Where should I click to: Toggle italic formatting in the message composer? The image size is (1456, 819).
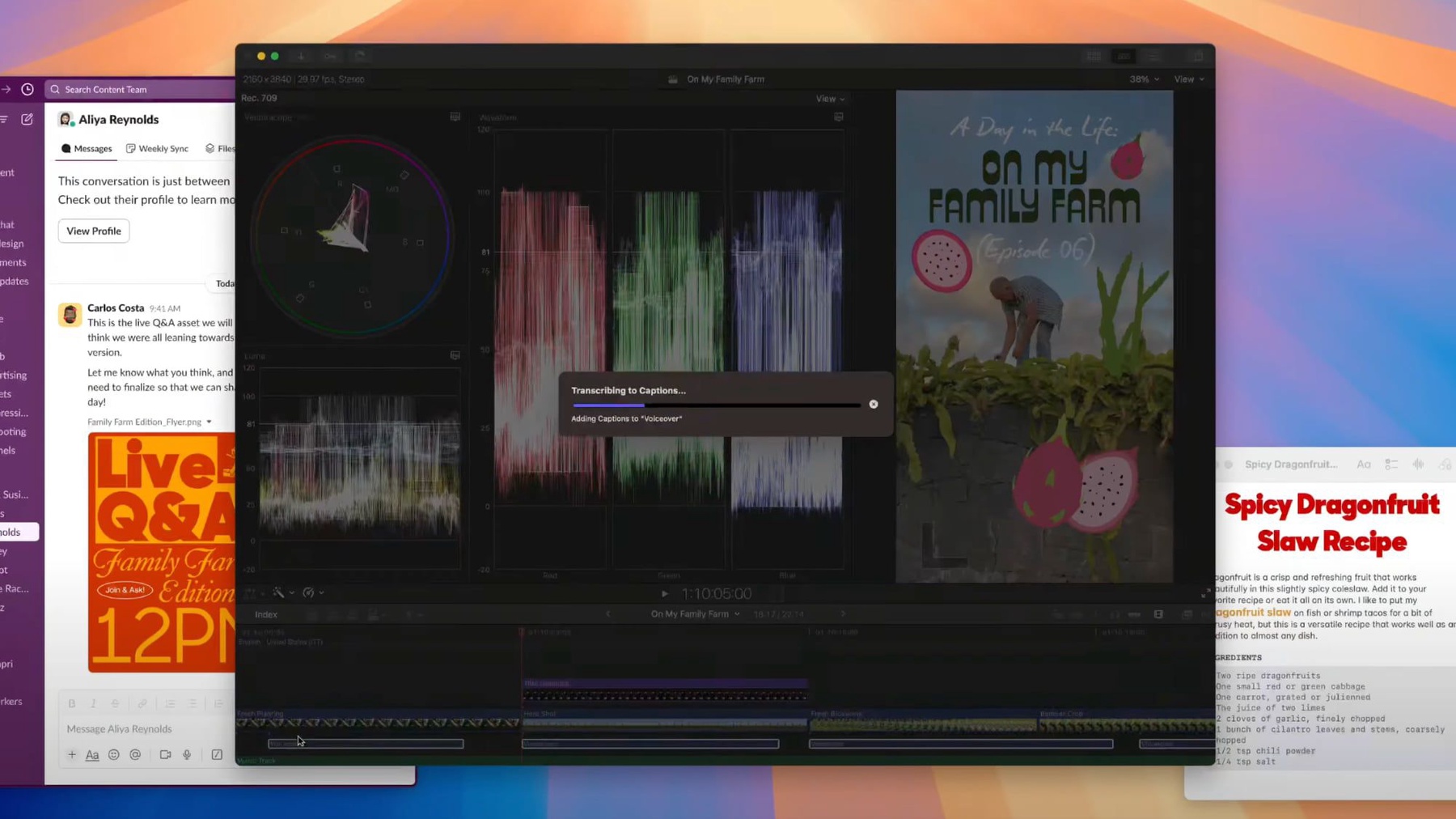click(x=93, y=703)
